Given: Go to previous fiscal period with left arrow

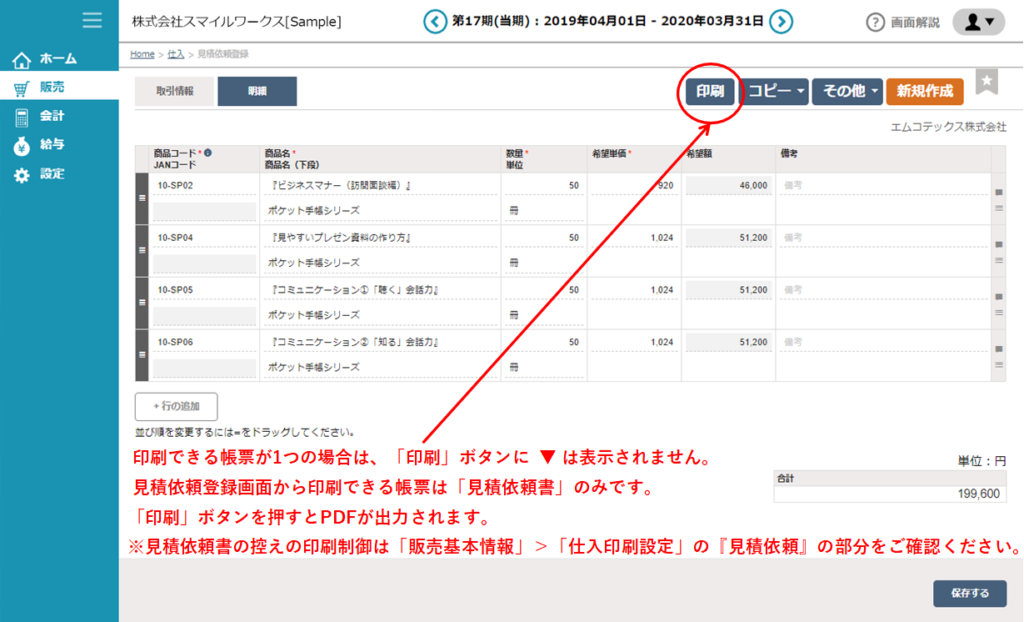Looking at the screenshot, I should [x=435, y=21].
